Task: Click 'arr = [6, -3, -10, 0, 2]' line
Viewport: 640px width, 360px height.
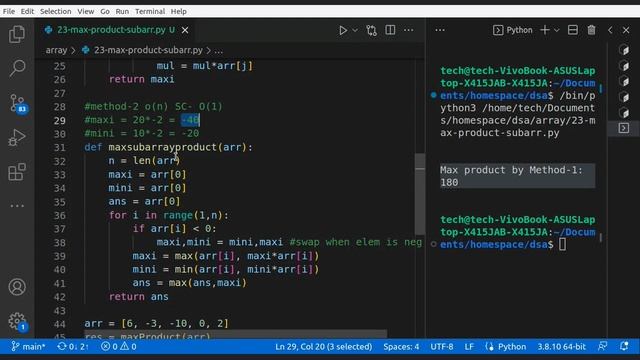Action: click(156, 324)
